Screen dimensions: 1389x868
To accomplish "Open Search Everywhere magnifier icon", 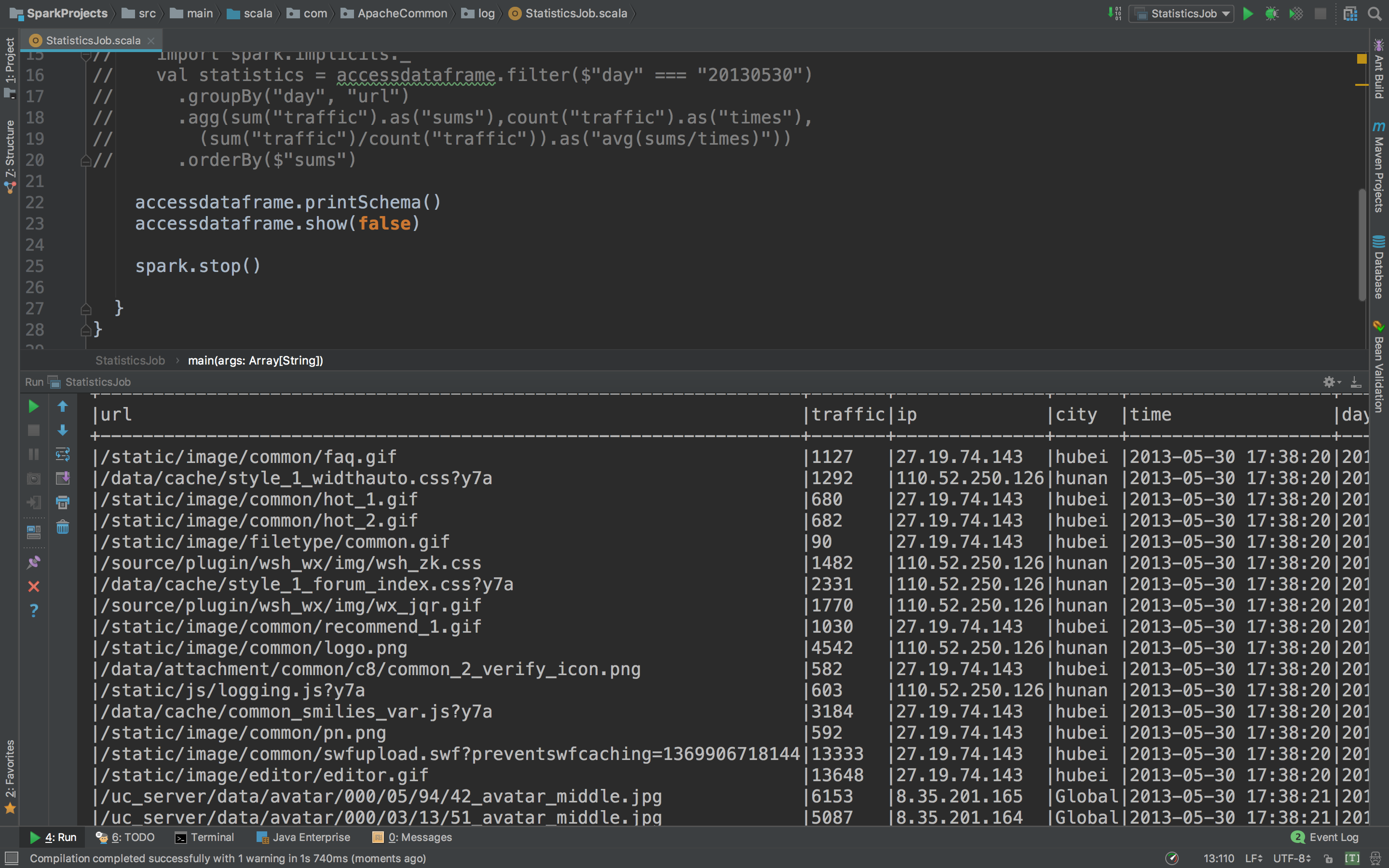I will tap(1375, 14).
